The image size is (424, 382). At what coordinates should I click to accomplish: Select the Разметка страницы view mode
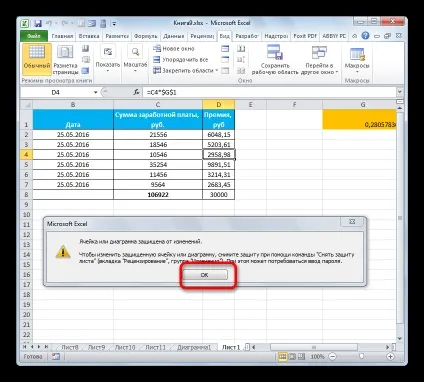click(x=65, y=60)
